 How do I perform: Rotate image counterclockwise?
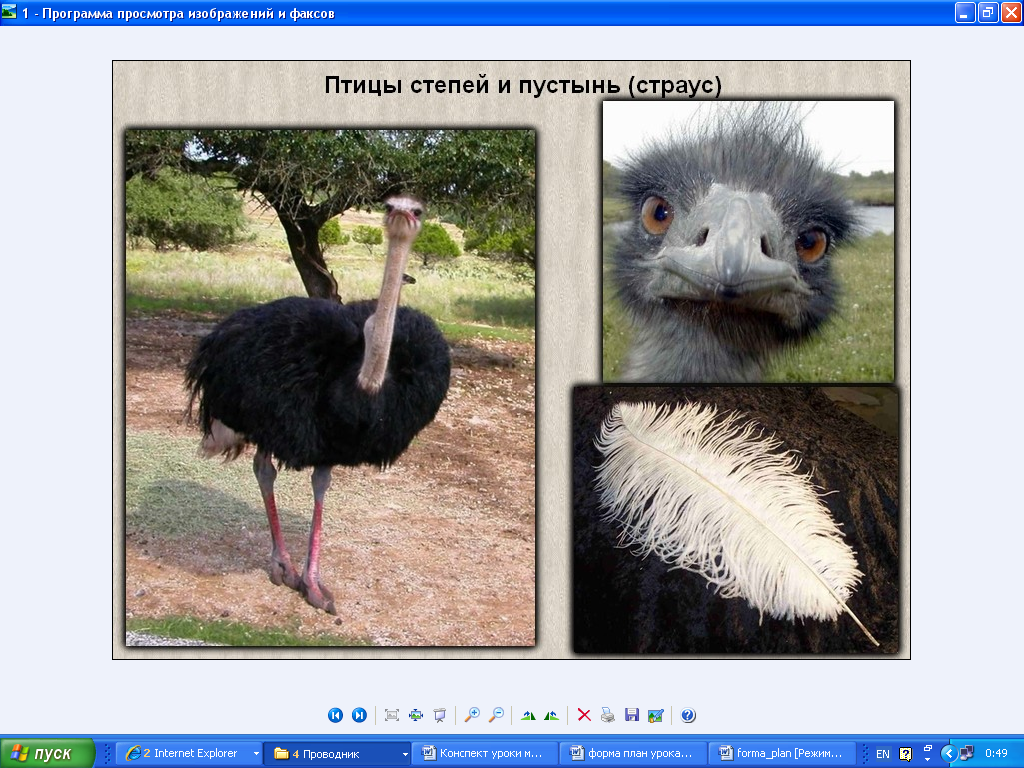(552, 715)
